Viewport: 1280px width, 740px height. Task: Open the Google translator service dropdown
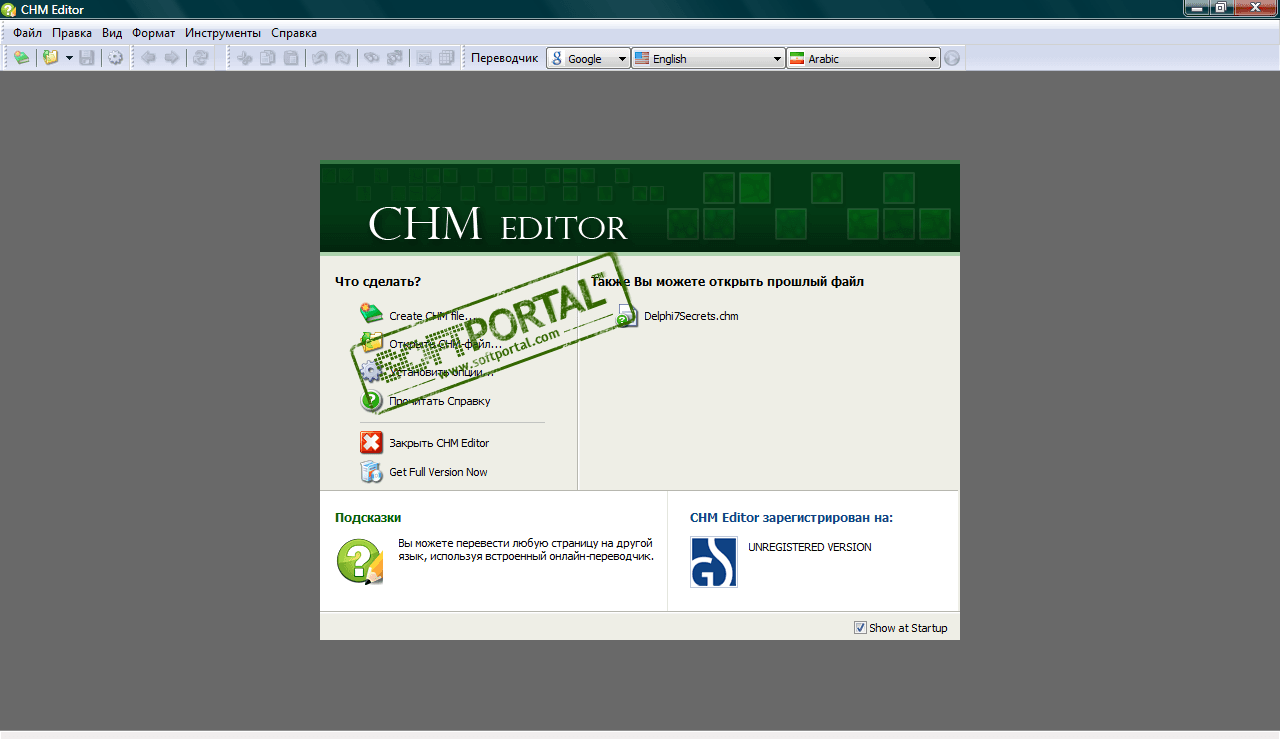pos(588,58)
